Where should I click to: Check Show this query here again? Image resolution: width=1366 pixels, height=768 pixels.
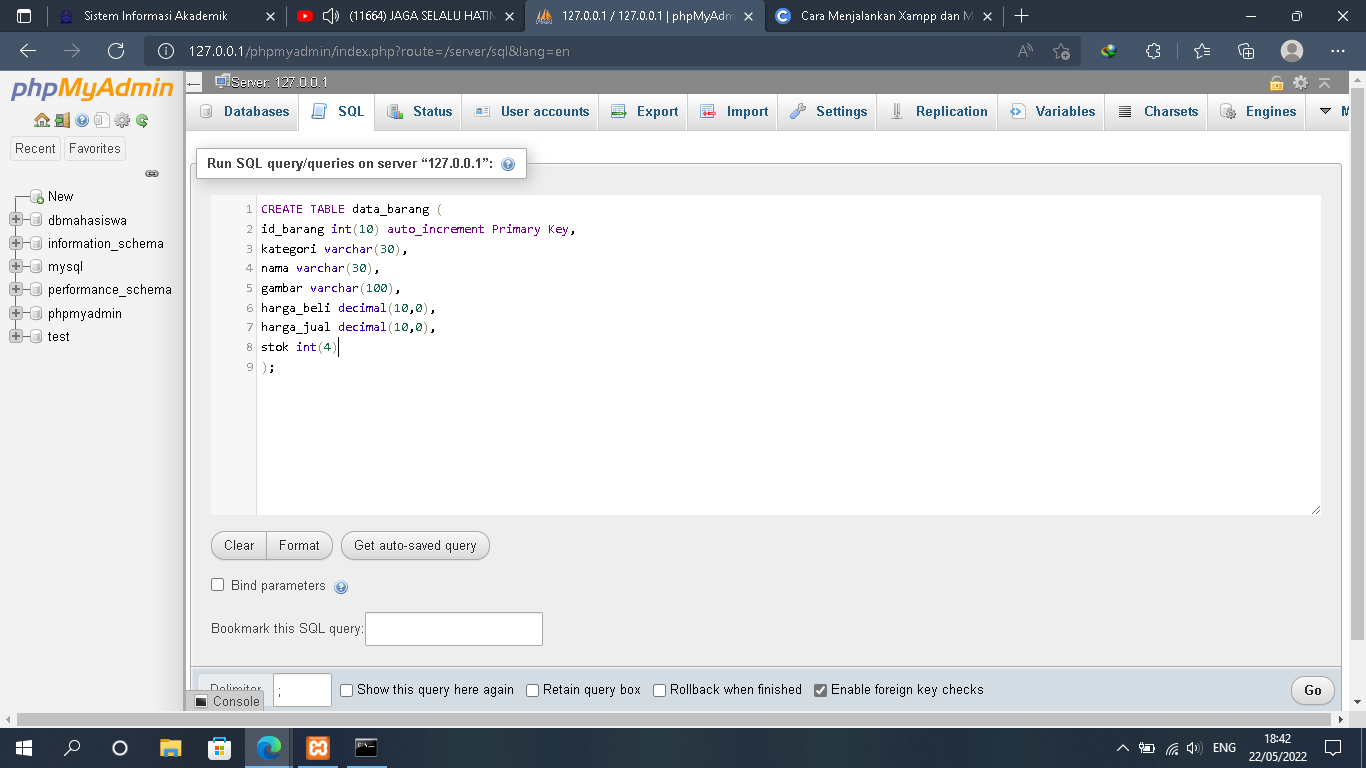[347, 690]
